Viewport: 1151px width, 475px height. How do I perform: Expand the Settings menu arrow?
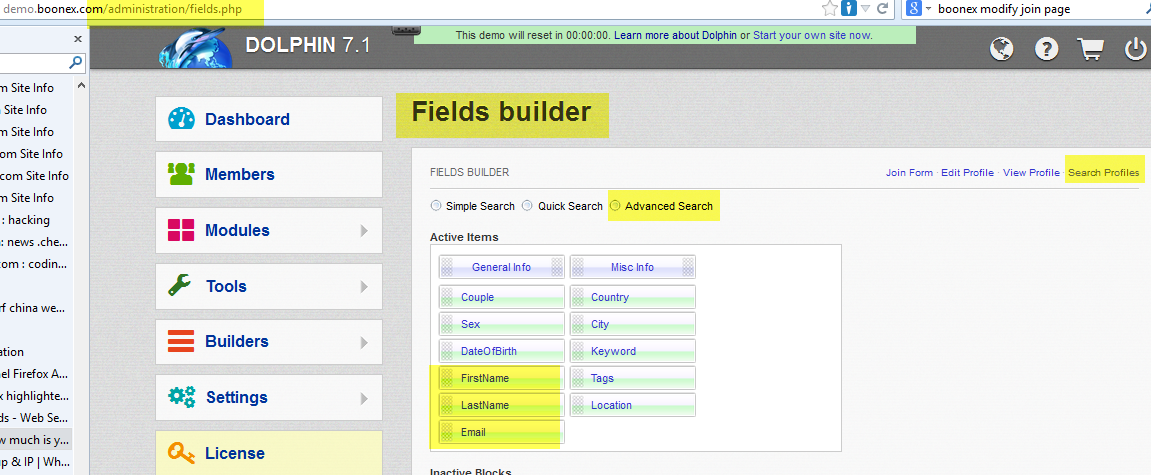364,399
